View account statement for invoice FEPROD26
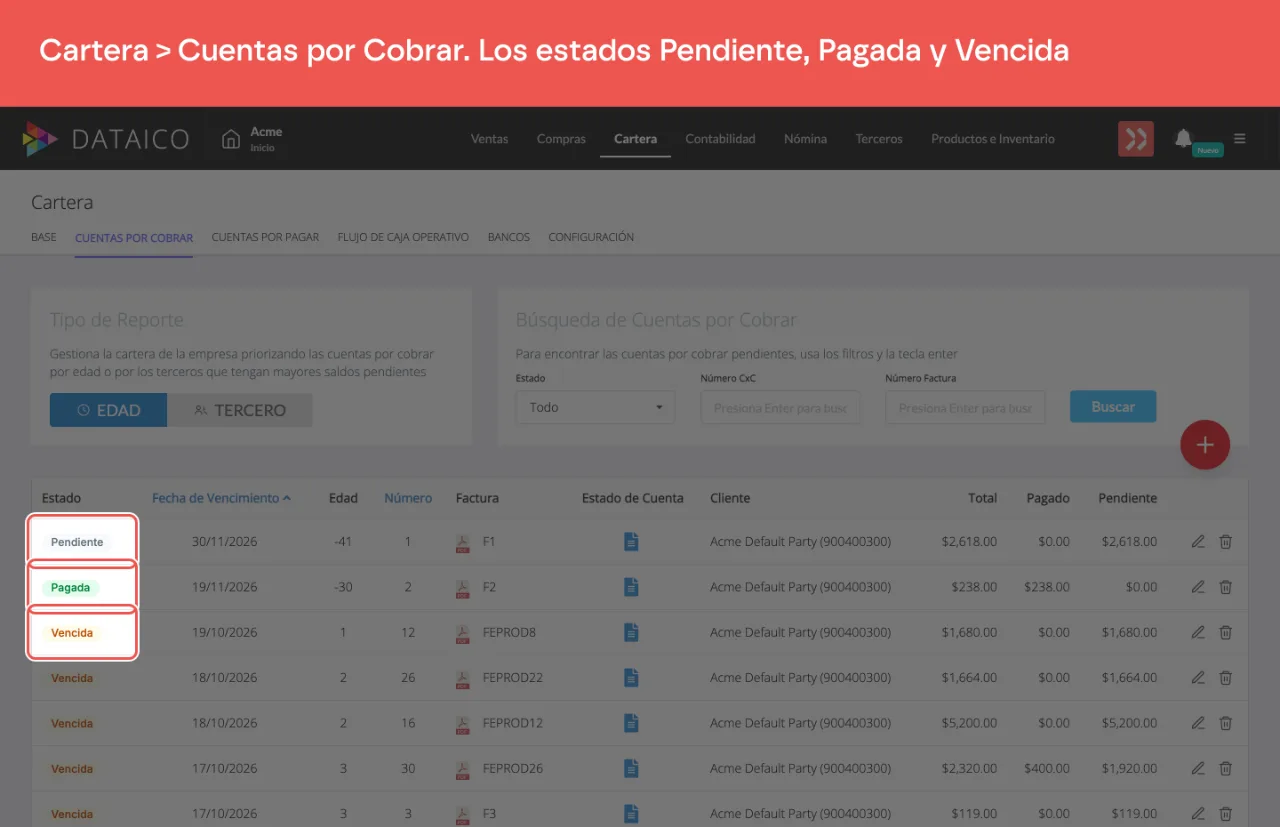 click(x=631, y=769)
